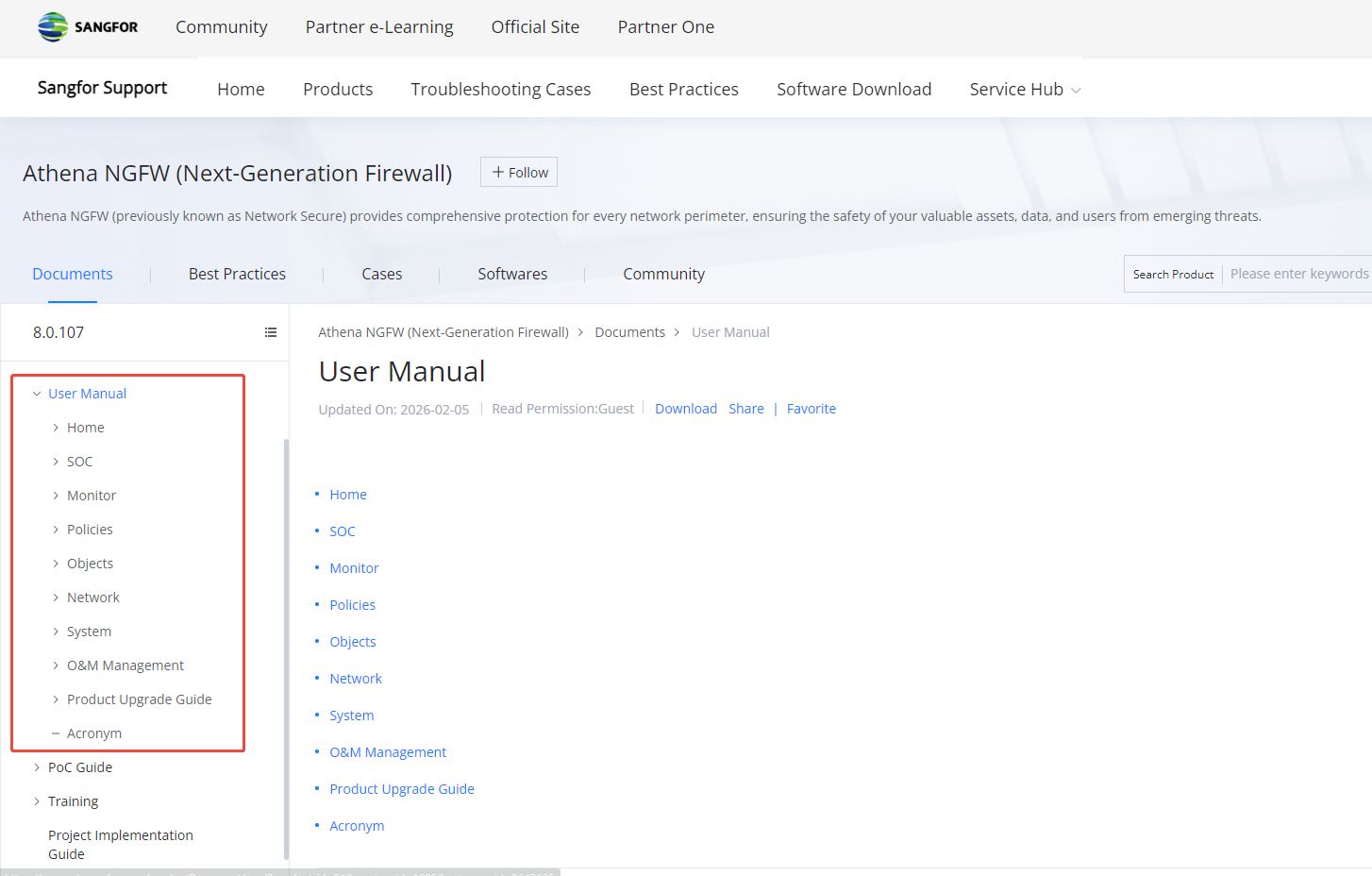This screenshot has height=876, width=1372.
Task: Click the Download link
Action: 686,409
